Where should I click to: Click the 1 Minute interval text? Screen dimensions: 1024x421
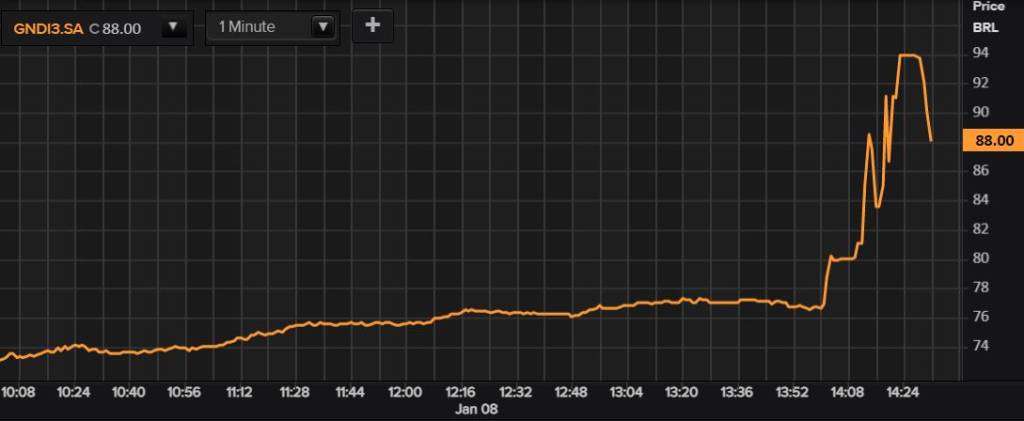pyautogui.click(x=246, y=27)
